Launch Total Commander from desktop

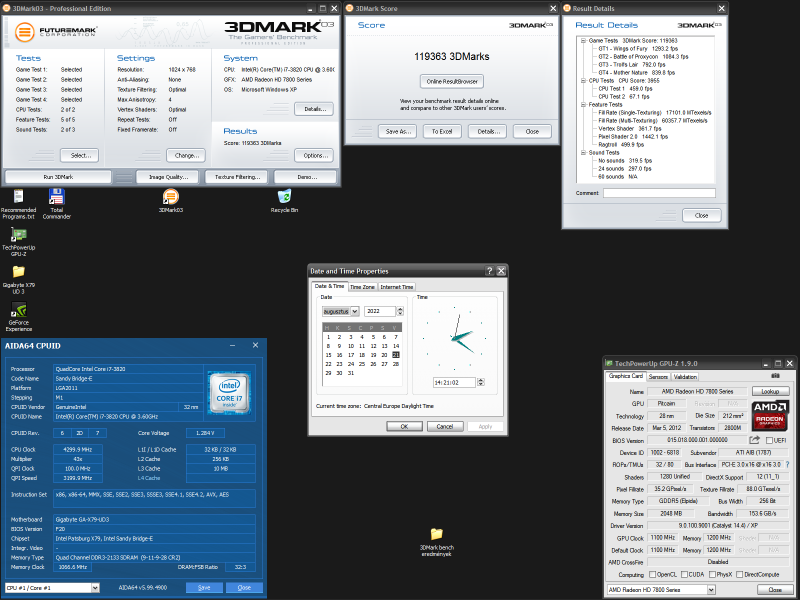click(57, 204)
